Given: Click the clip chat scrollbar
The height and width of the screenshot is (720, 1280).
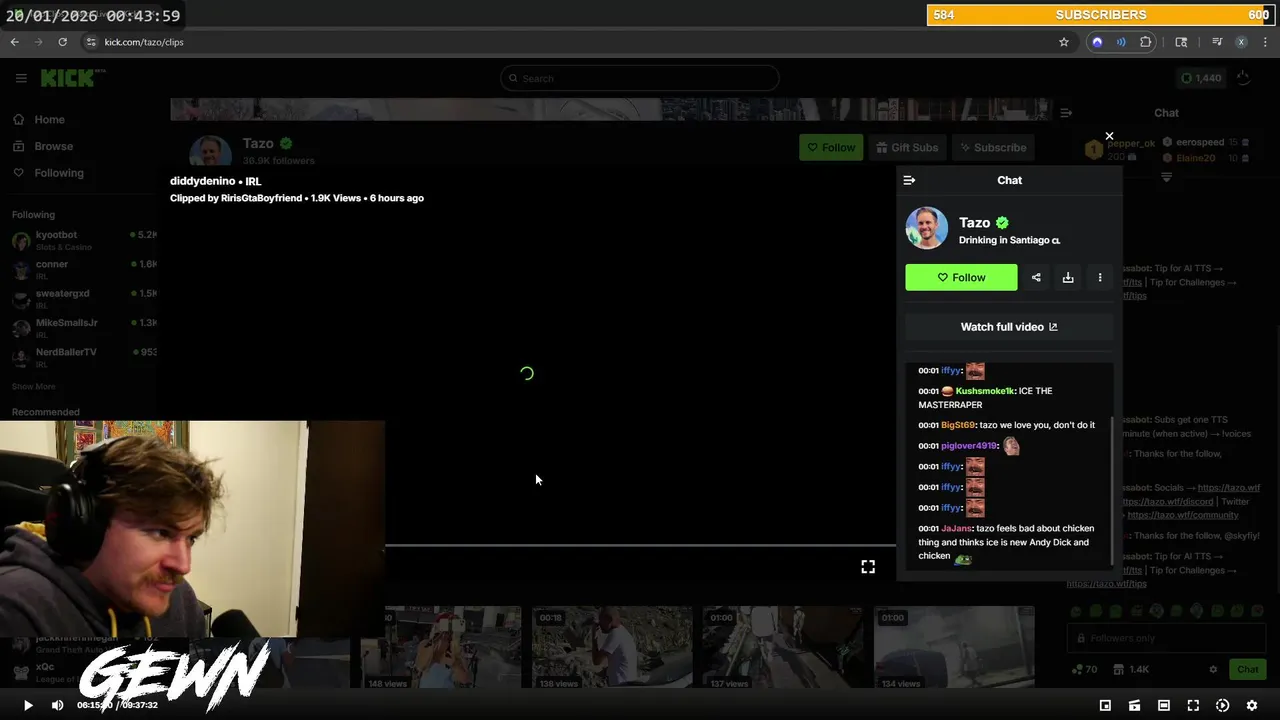Looking at the screenshot, I should click(1111, 490).
